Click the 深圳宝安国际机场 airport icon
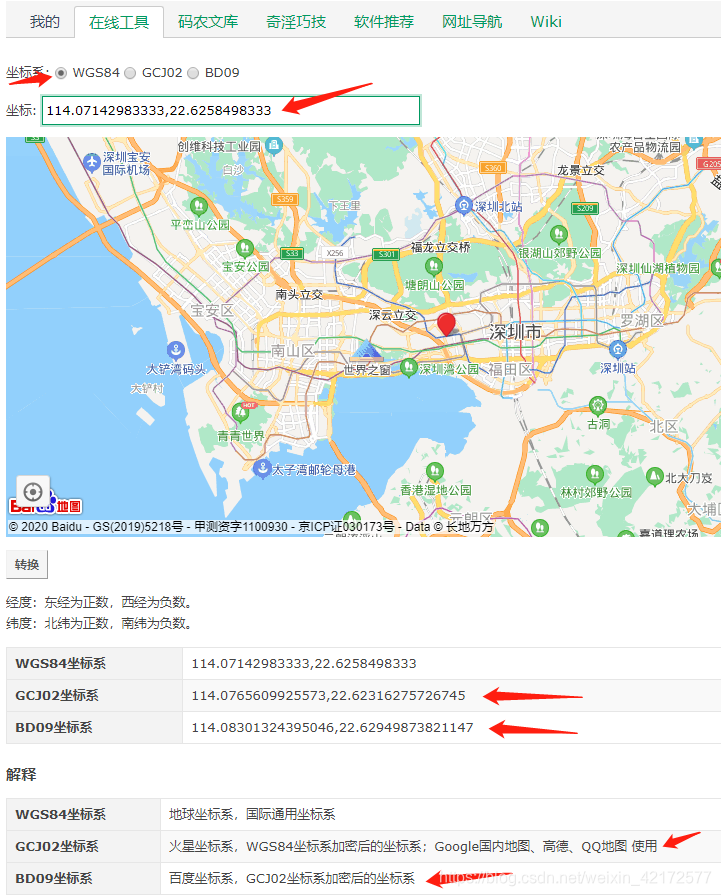The image size is (721, 896). point(91,162)
